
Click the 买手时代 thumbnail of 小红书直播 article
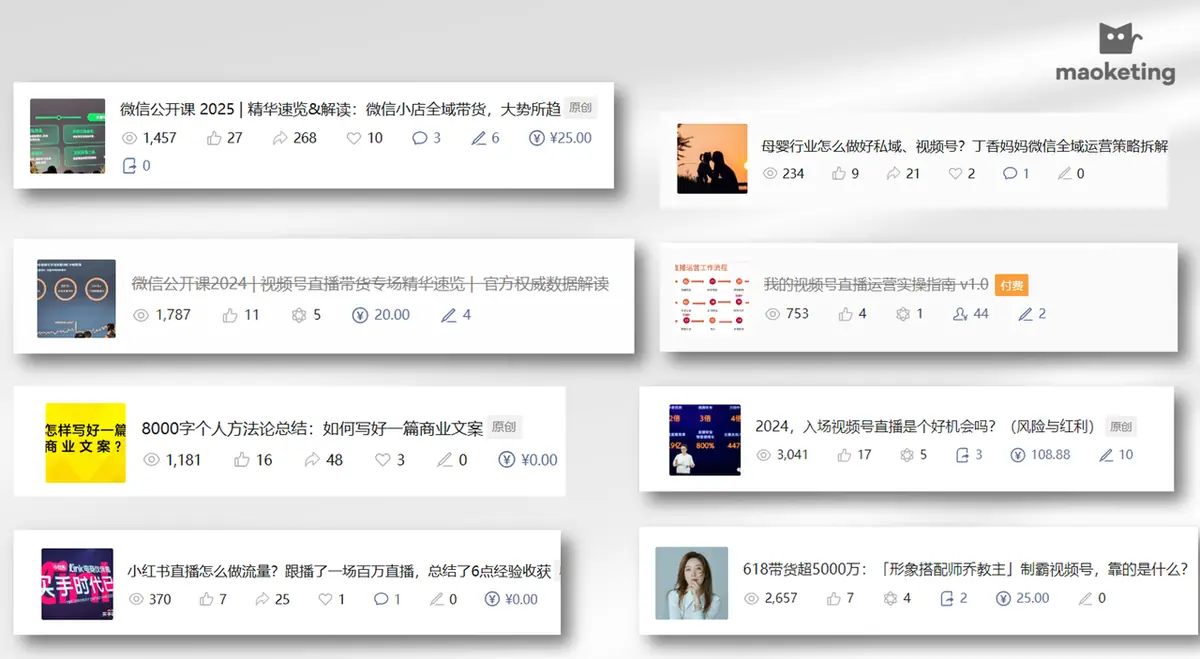click(77, 584)
